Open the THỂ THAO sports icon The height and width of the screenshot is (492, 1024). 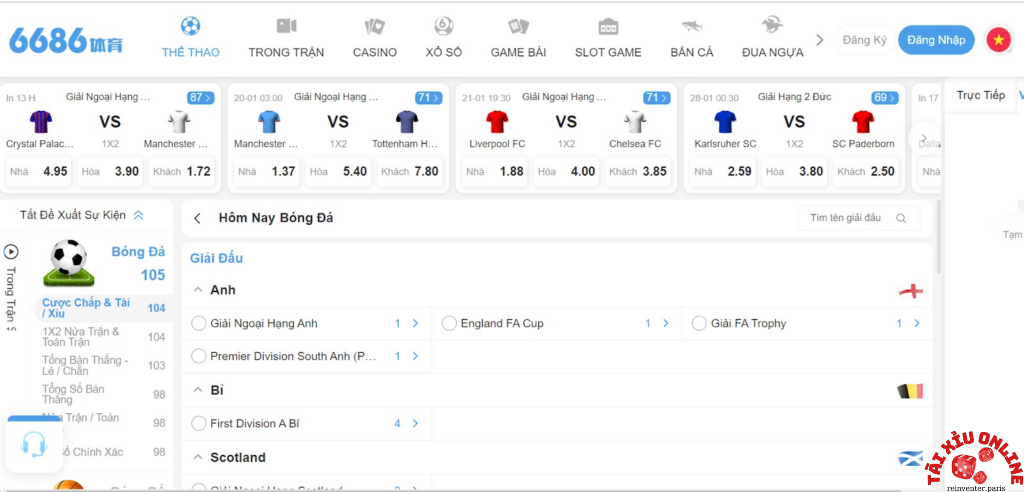(x=190, y=27)
